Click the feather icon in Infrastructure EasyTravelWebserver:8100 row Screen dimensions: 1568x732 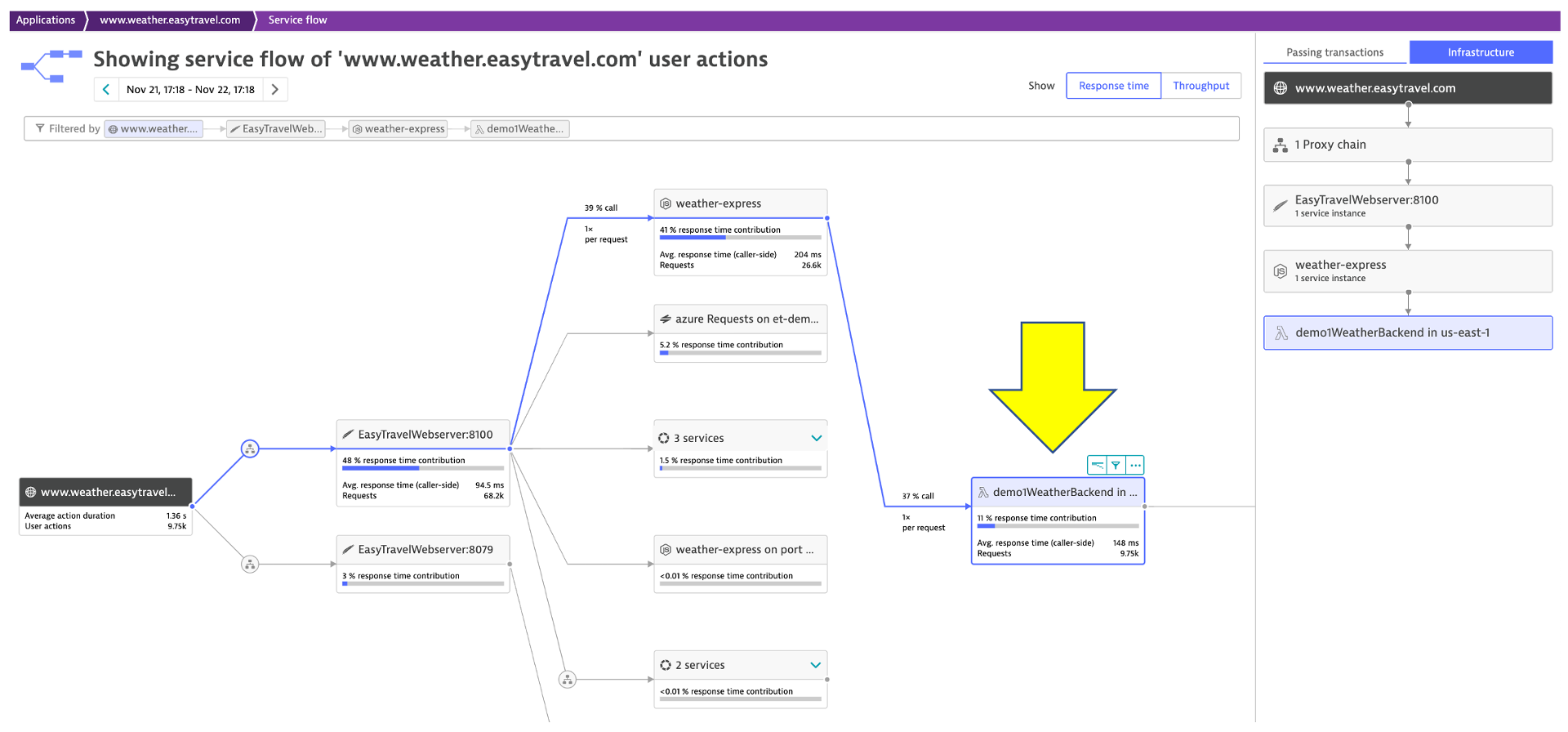pos(1281,206)
